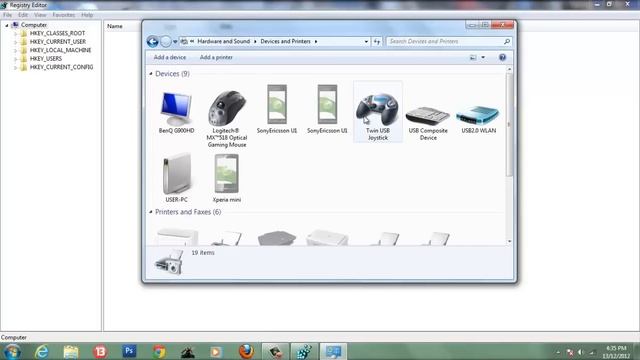Open Google Chrome from taskbar
640x360 pixels.
click(x=159, y=351)
